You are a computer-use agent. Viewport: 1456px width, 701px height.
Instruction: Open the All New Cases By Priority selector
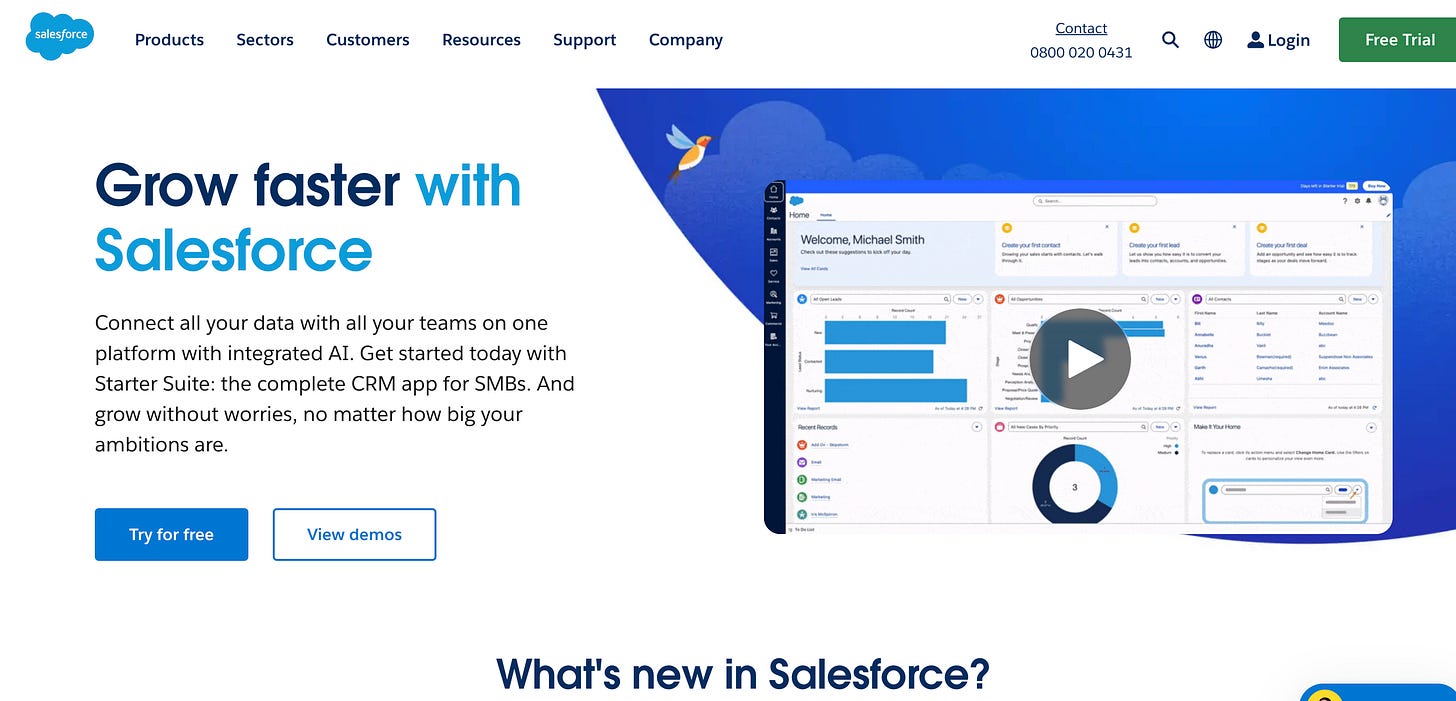tap(1078, 427)
